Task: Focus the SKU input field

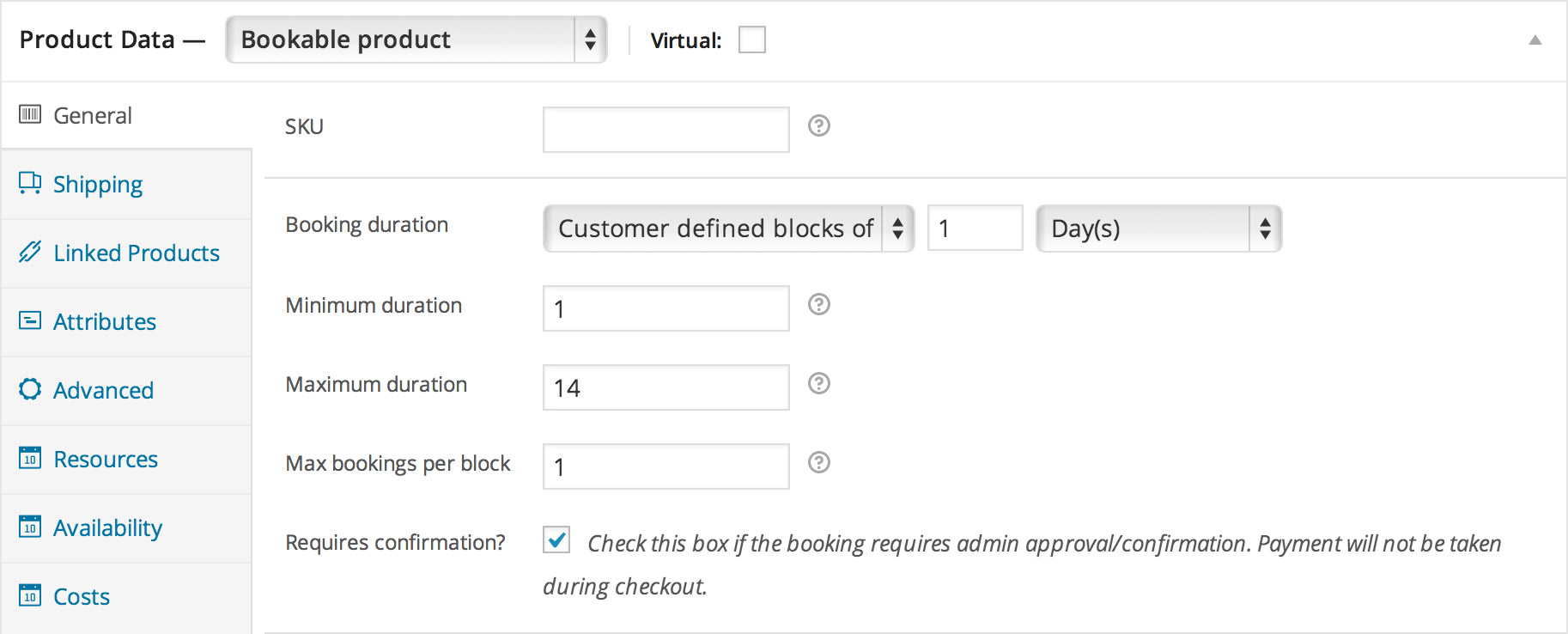Action: click(666, 130)
